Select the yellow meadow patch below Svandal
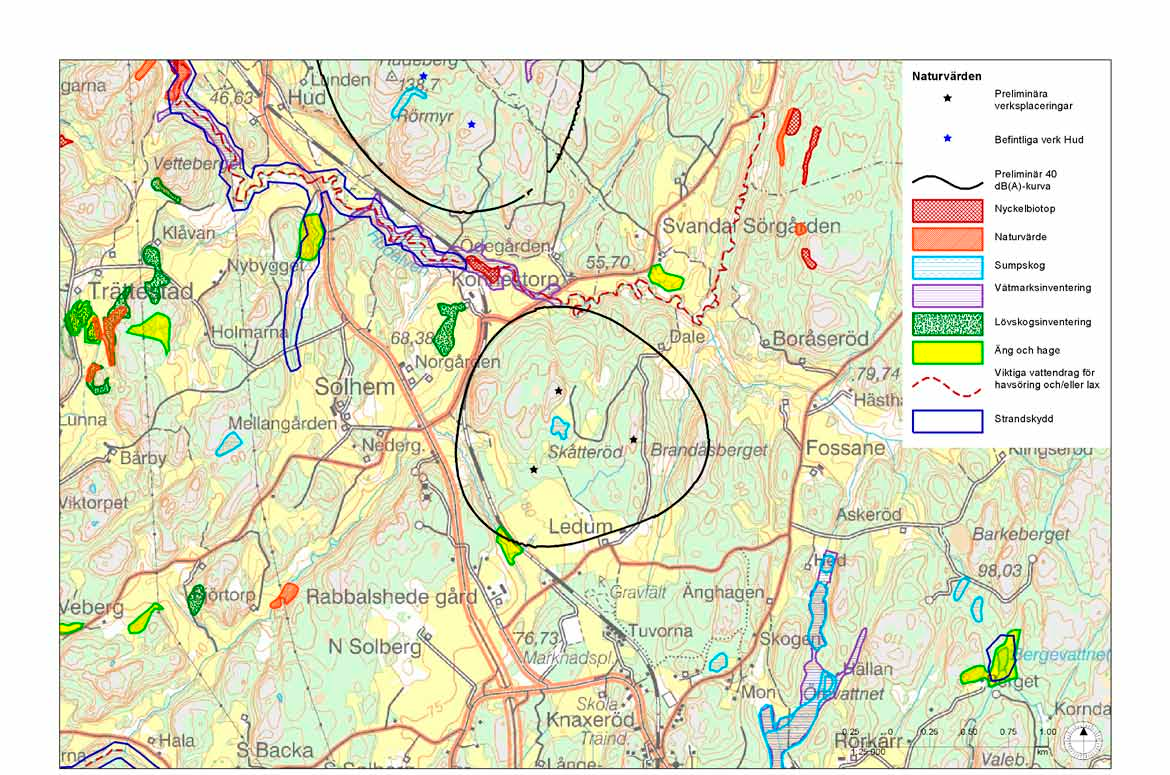1170x775 pixels. [x=666, y=277]
